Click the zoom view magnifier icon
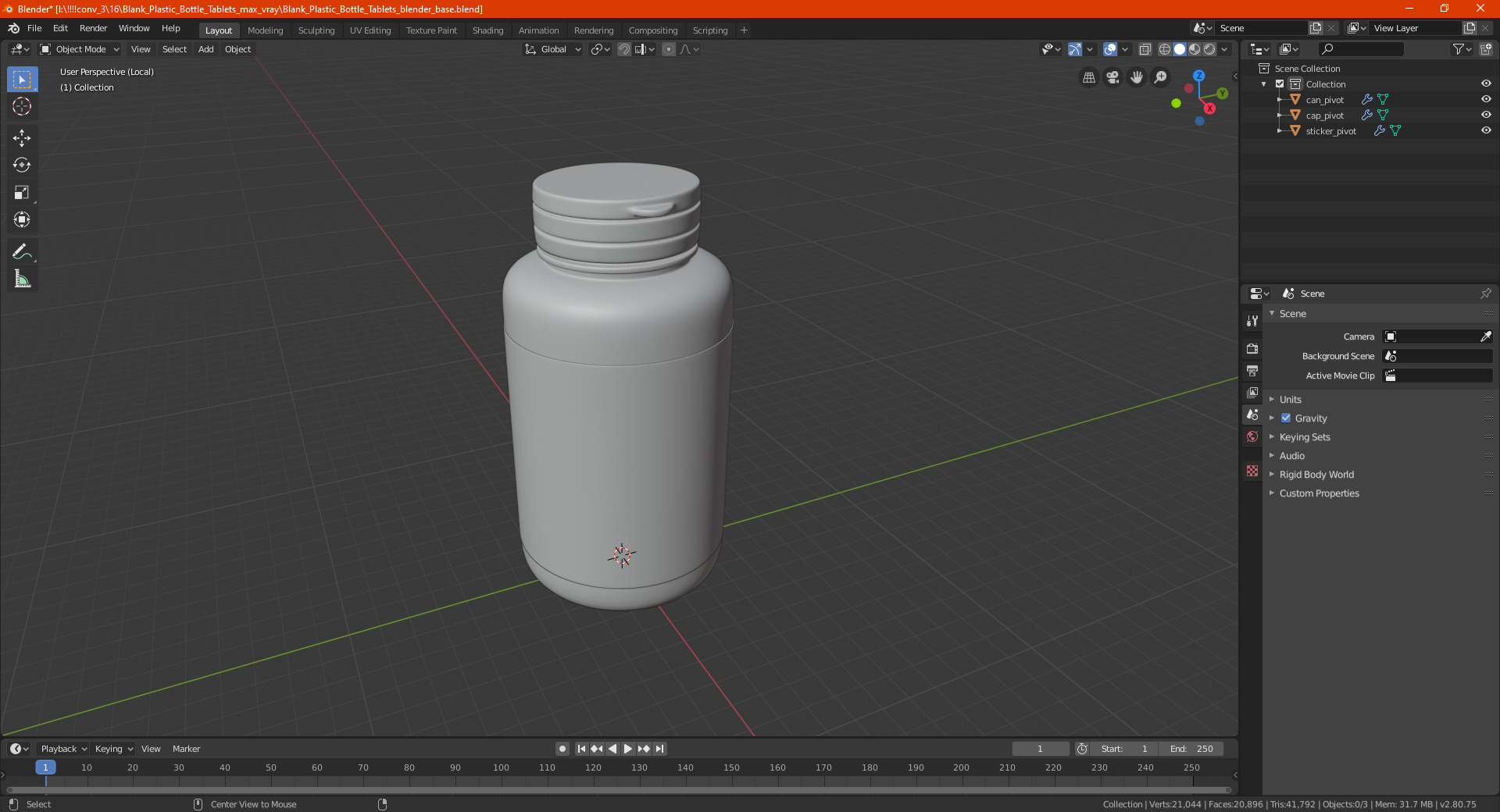Image resolution: width=1500 pixels, height=812 pixels. click(x=1161, y=77)
